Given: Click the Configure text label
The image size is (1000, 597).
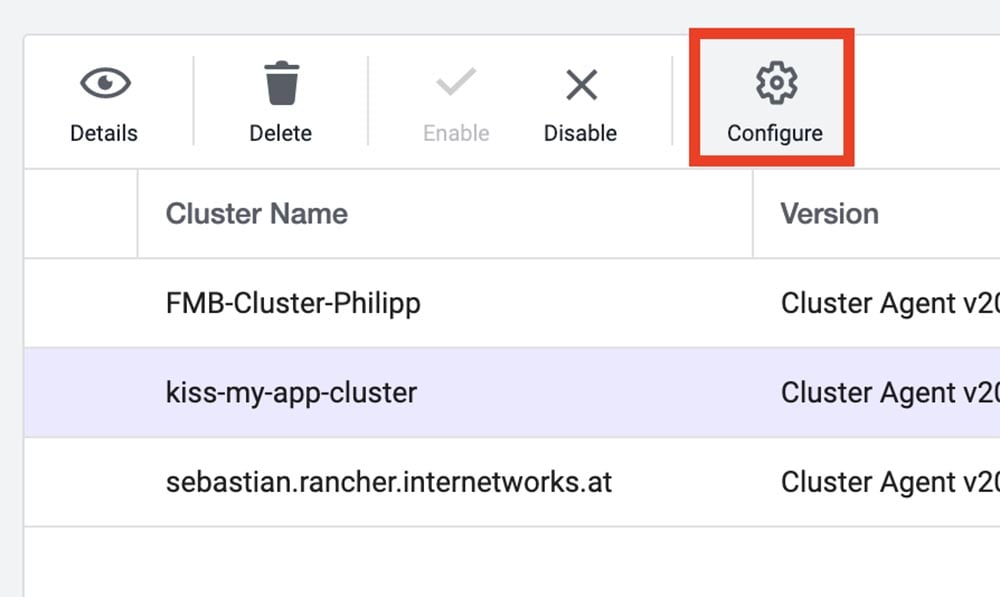Looking at the screenshot, I should (775, 133).
